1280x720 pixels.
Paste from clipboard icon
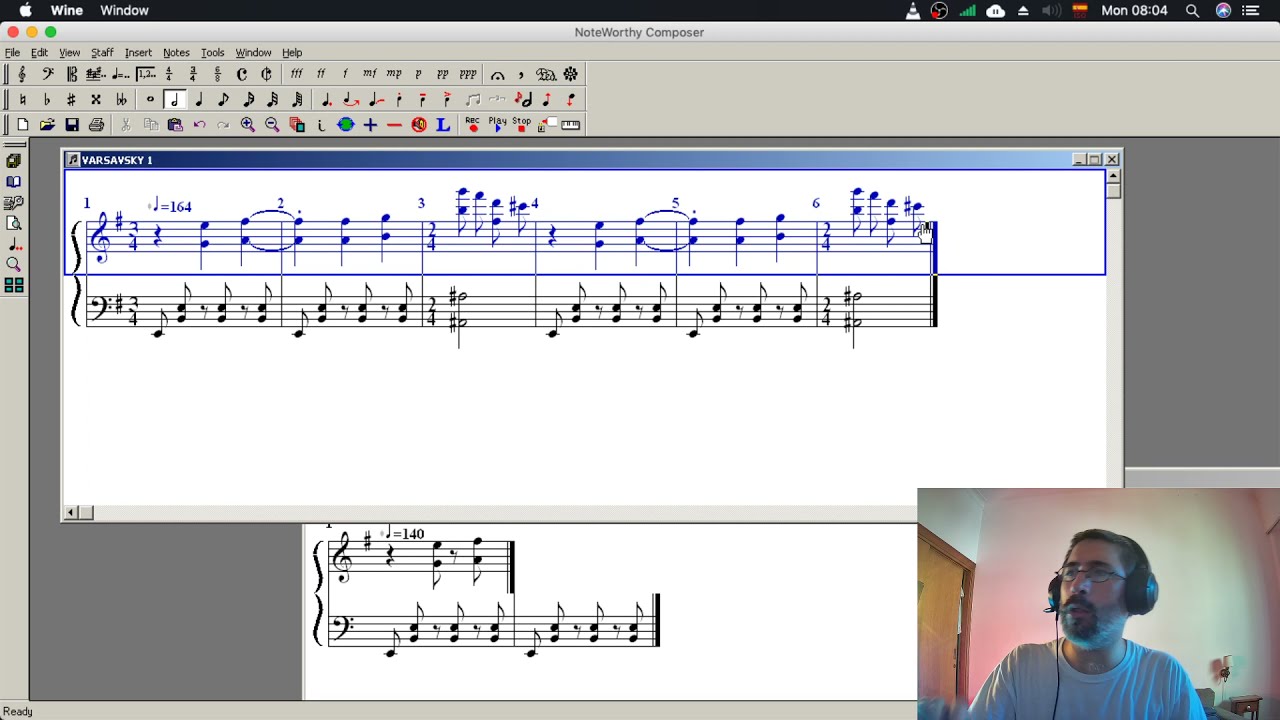(175, 124)
